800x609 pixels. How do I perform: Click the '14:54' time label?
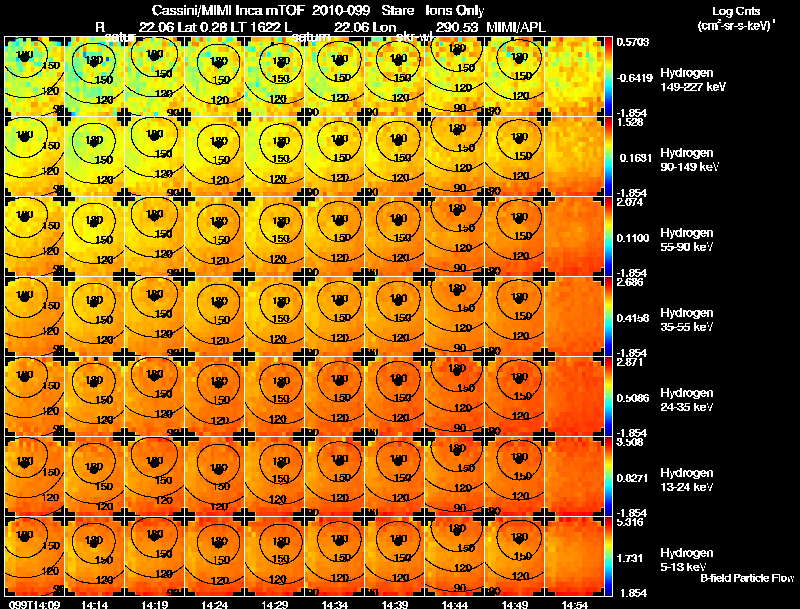coord(574,604)
